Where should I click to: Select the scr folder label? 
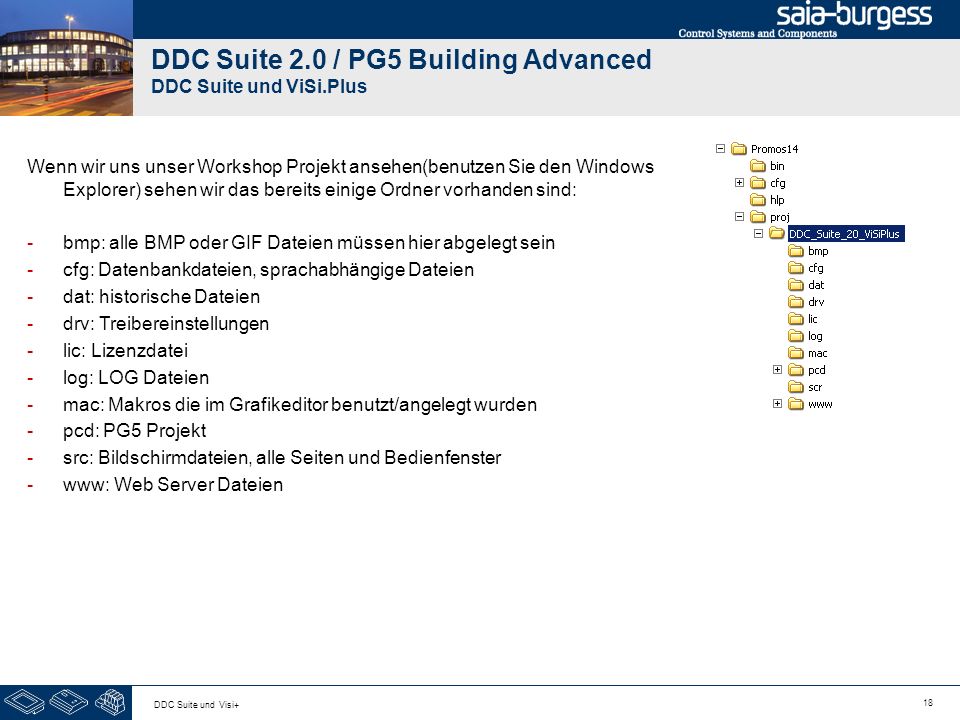coord(815,387)
